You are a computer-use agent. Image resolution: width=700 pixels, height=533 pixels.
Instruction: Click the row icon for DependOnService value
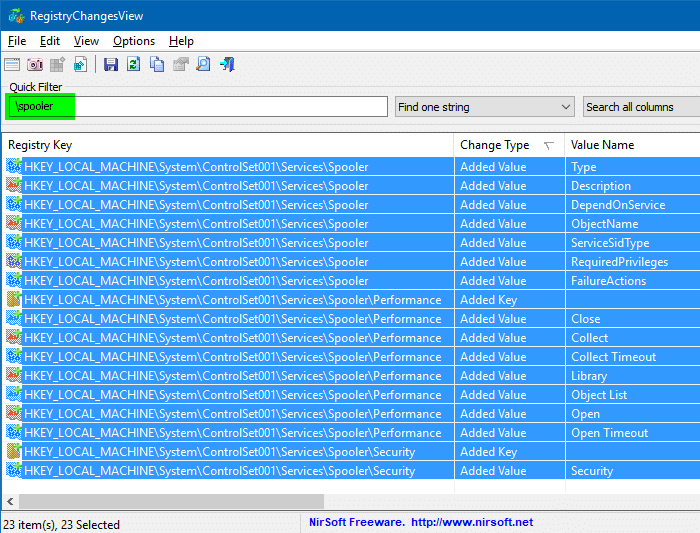[x=14, y=204]
